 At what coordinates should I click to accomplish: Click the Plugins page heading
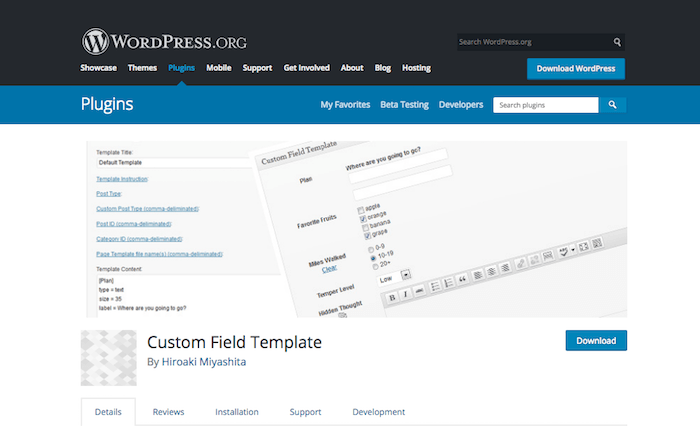tap(107, 104)
